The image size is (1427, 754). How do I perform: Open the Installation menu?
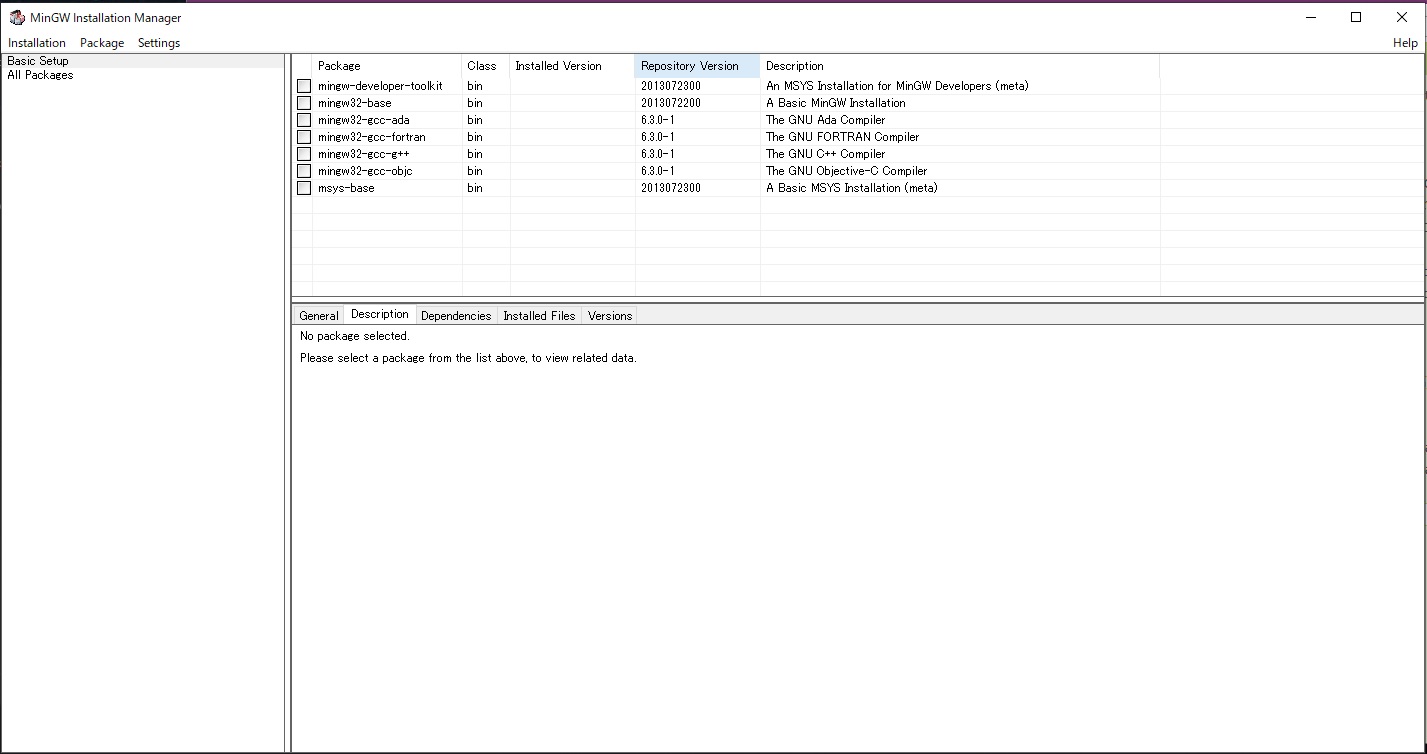[36, 43]
